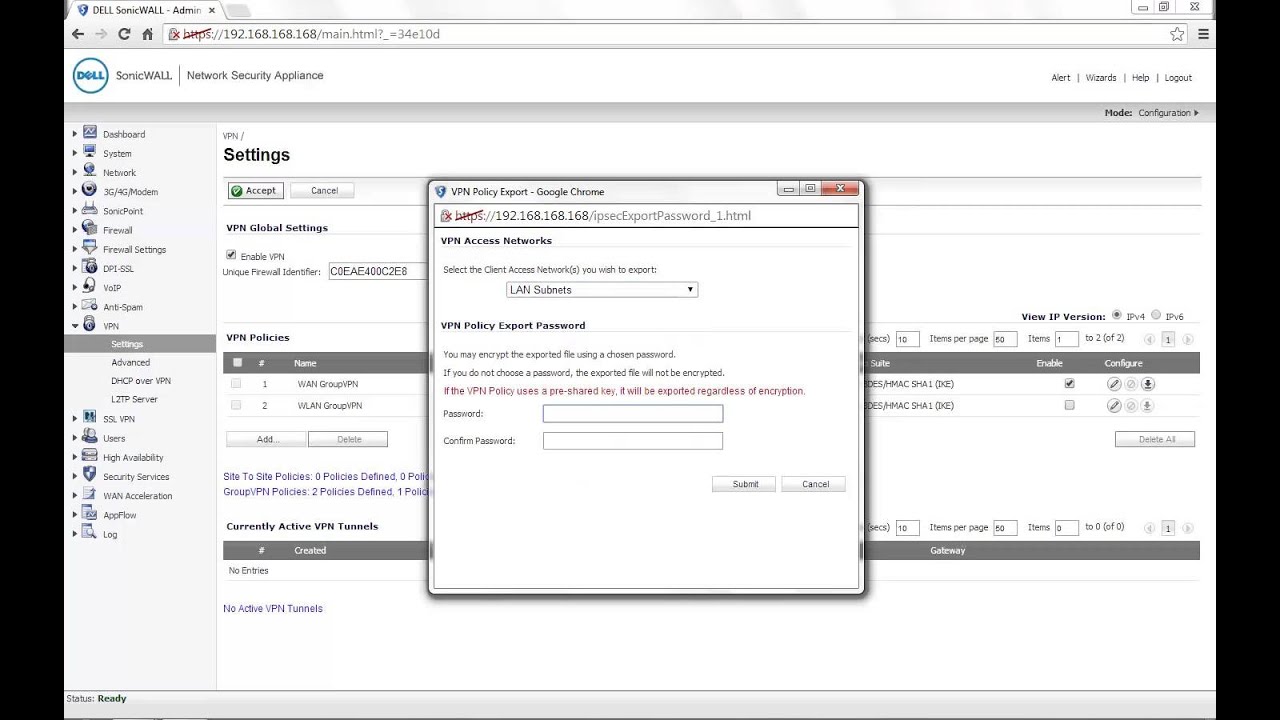Viewport: 1280px width, 720px height.
Task: Select the Firewall icon in sidebar
Action: pos(90,229)
